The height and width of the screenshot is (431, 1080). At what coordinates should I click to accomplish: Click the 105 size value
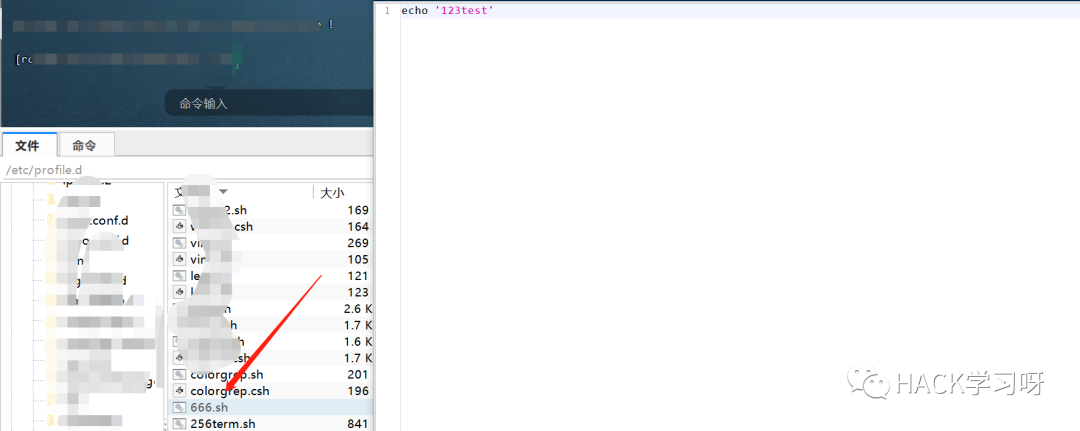pos(357,260)
